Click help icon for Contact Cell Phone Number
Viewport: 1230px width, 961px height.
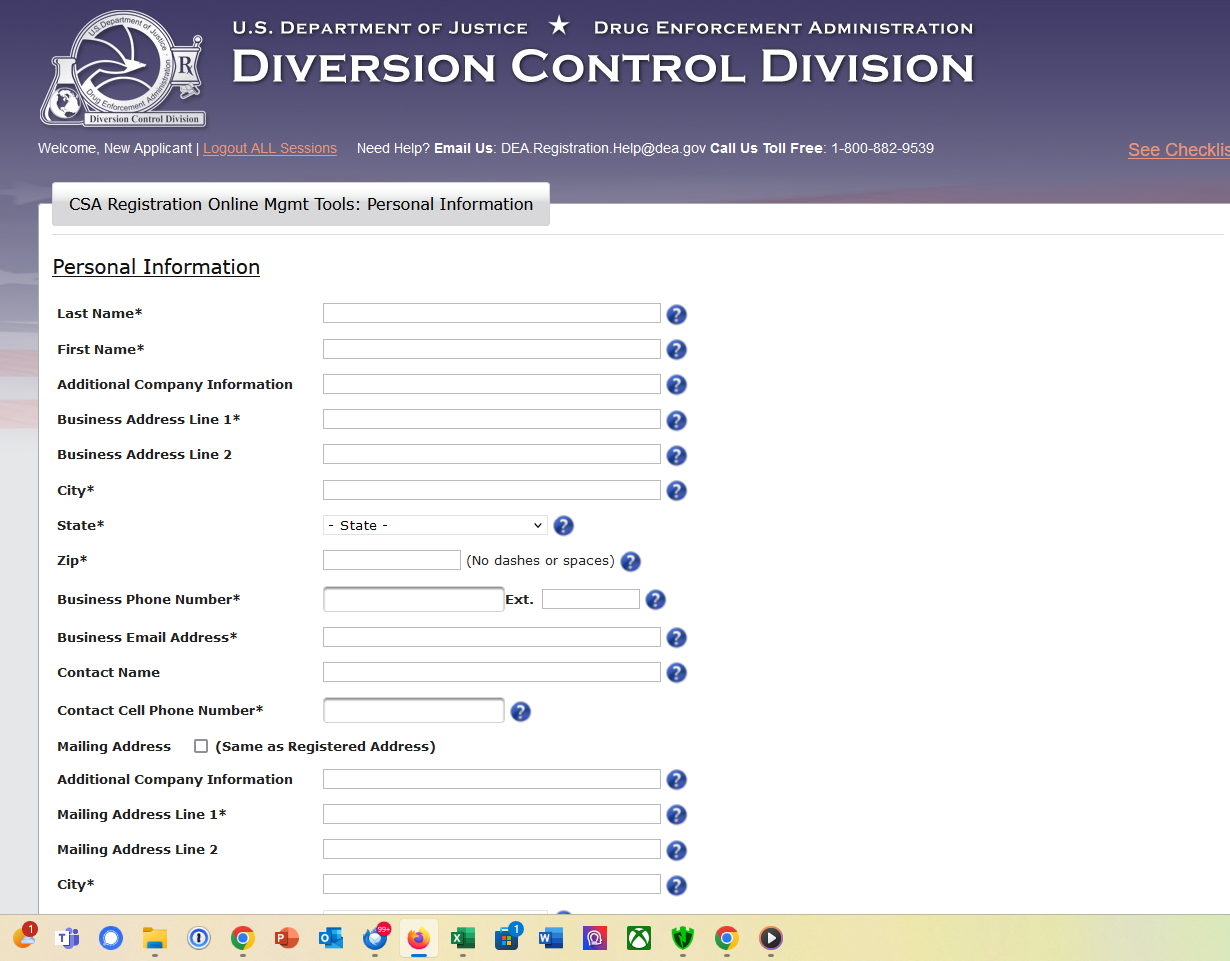point(520,711)
